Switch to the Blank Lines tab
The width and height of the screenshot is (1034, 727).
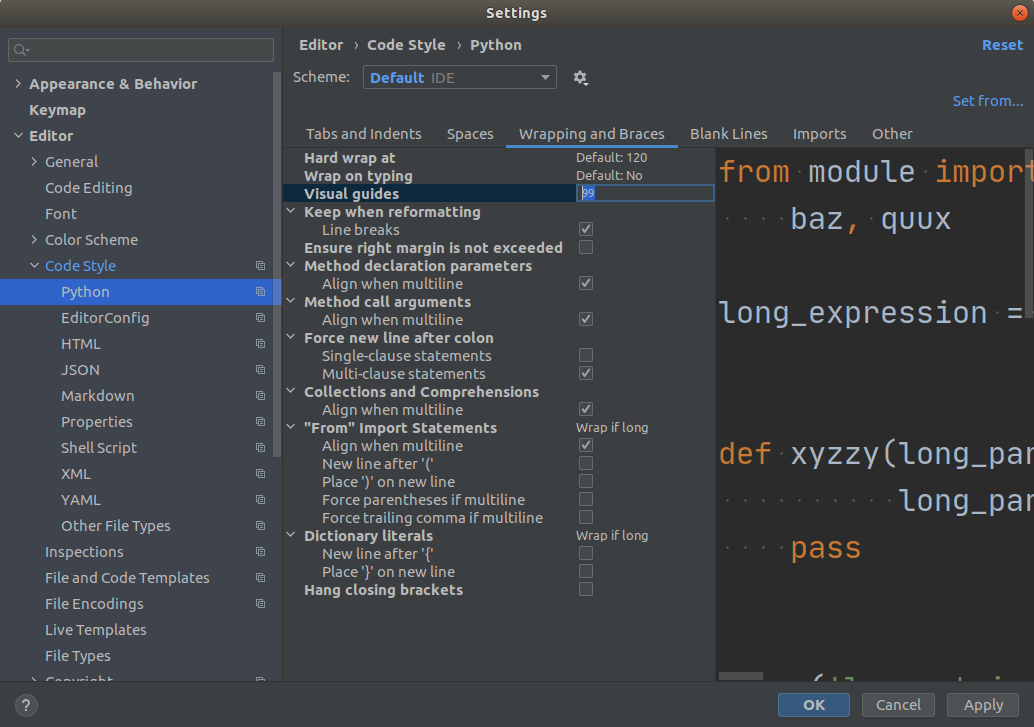tap(728, 133)
